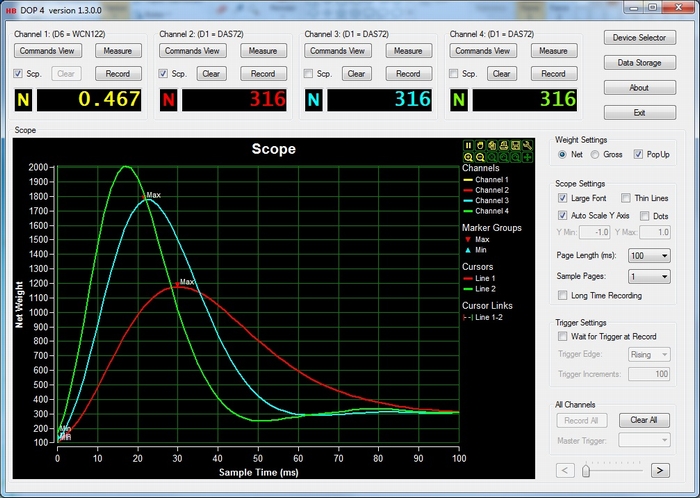Pause the scope with the pause icon
The width and height of the screenshot is (700, 498).
coord(468,145)
